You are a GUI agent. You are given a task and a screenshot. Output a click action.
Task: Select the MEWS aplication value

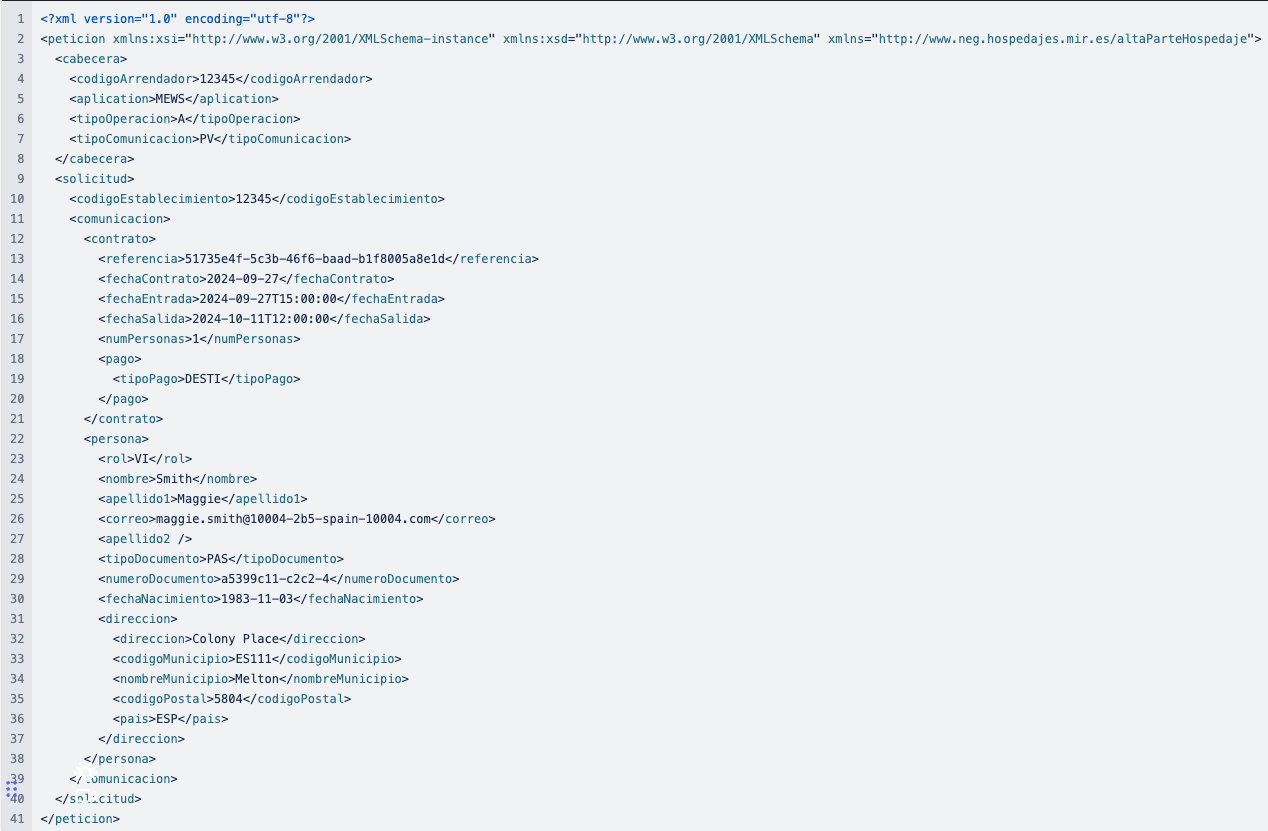[x=170, y=99]
